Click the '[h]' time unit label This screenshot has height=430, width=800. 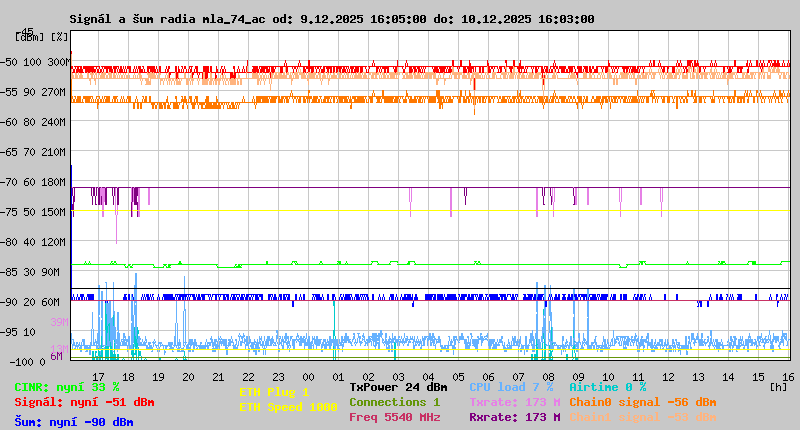(778, 387)
